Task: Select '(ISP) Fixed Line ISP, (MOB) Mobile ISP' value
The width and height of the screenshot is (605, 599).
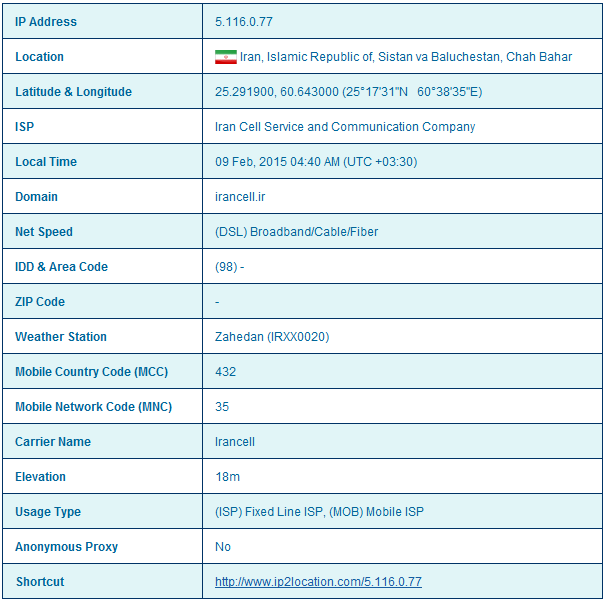Action: click(319, 512)
